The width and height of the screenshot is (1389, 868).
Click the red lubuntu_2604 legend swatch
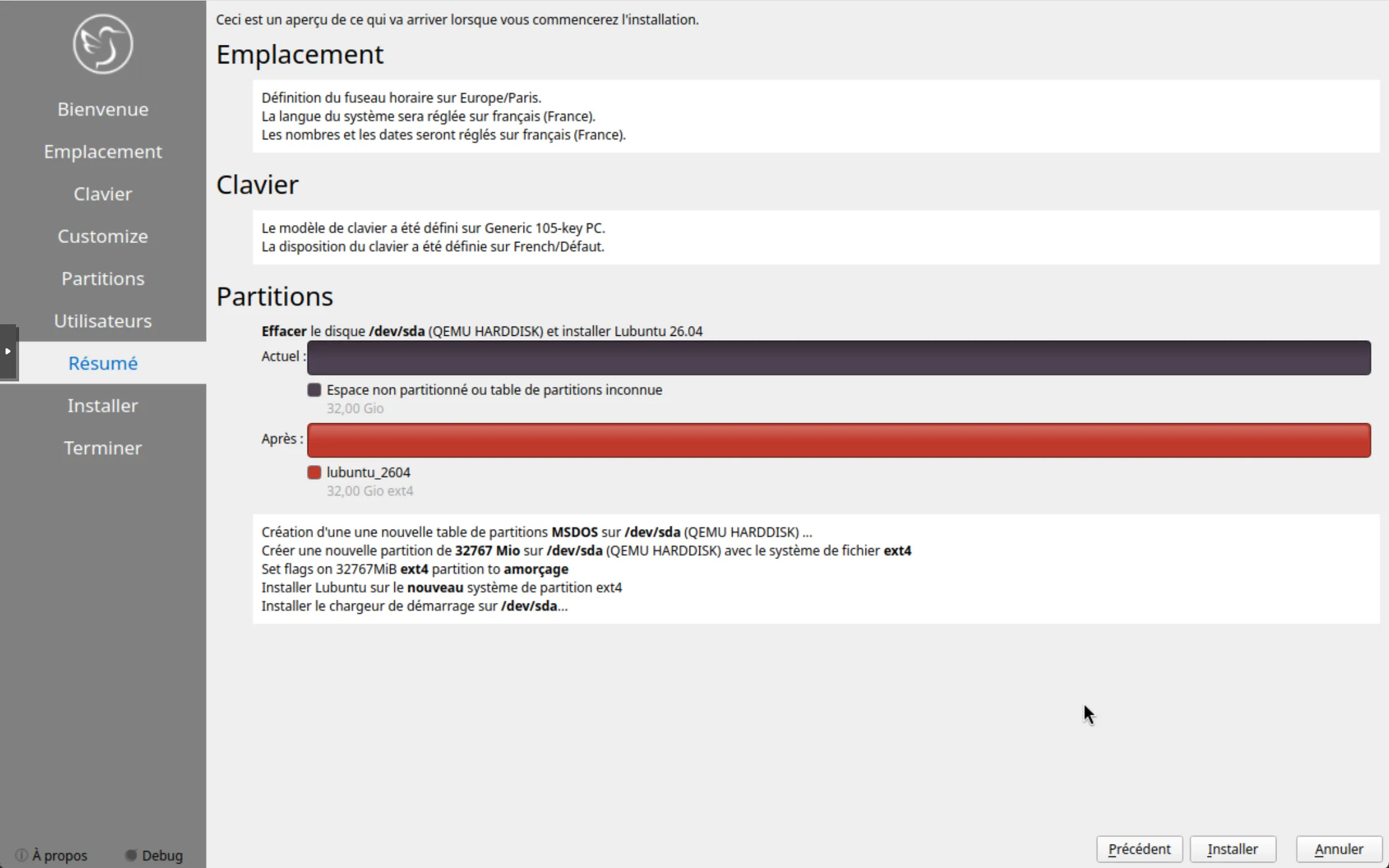(x=314, y=472)
